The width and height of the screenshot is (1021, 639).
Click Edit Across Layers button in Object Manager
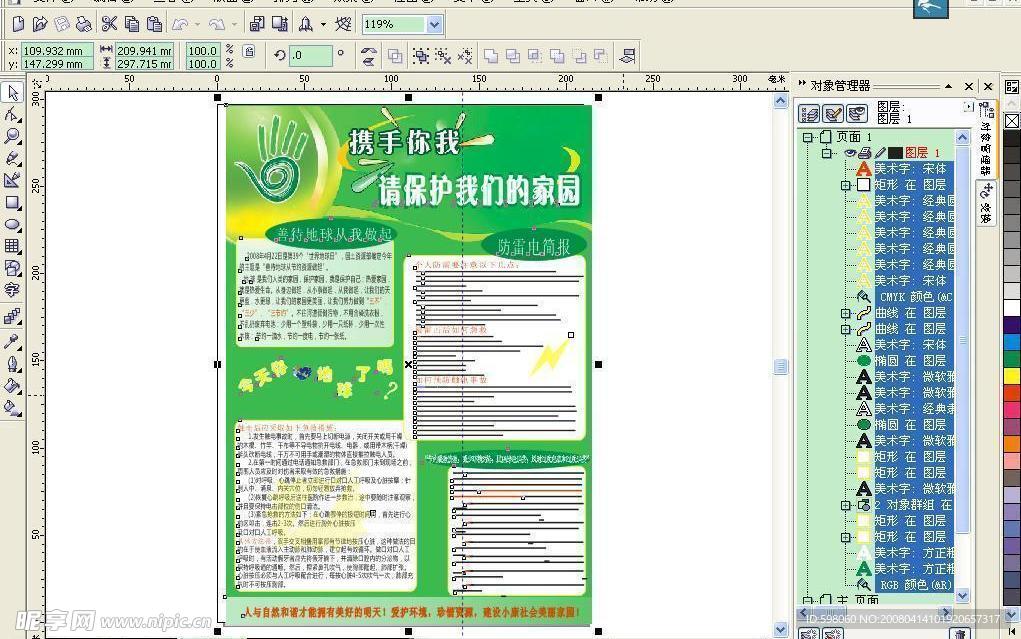click(x=832, y=113)
